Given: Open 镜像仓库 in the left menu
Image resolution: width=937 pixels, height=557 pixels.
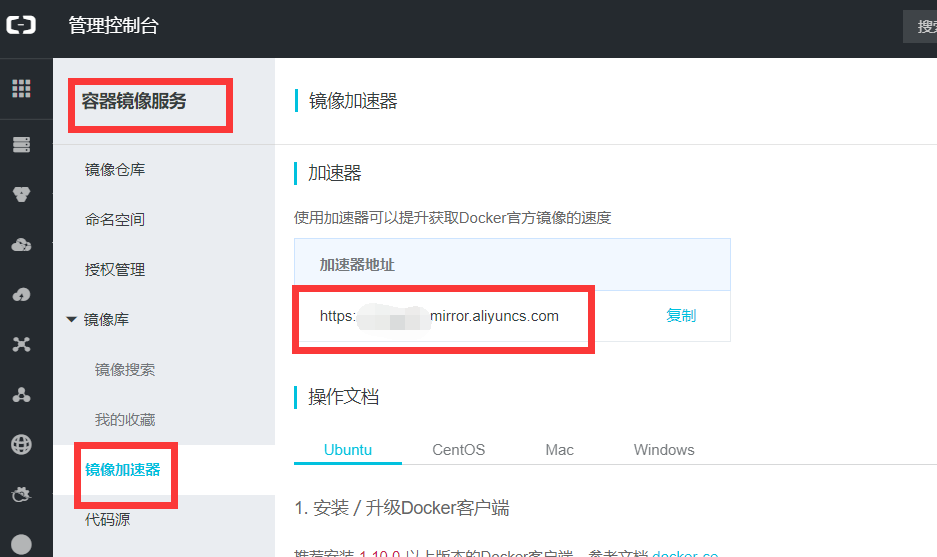Looking at the screenshot, I should [x=115, y=170].
